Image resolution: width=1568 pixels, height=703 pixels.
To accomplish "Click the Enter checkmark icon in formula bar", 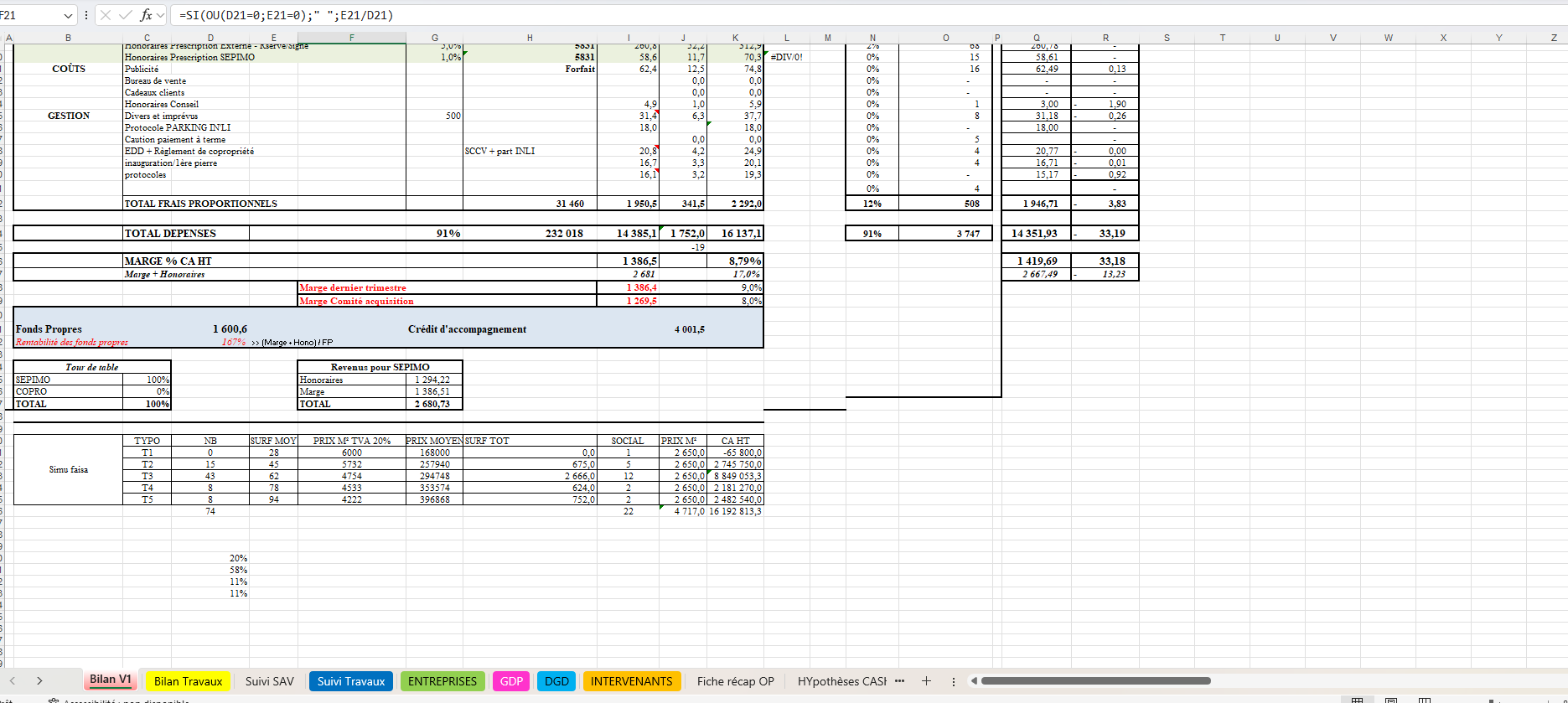I will [x=125, y=15].
